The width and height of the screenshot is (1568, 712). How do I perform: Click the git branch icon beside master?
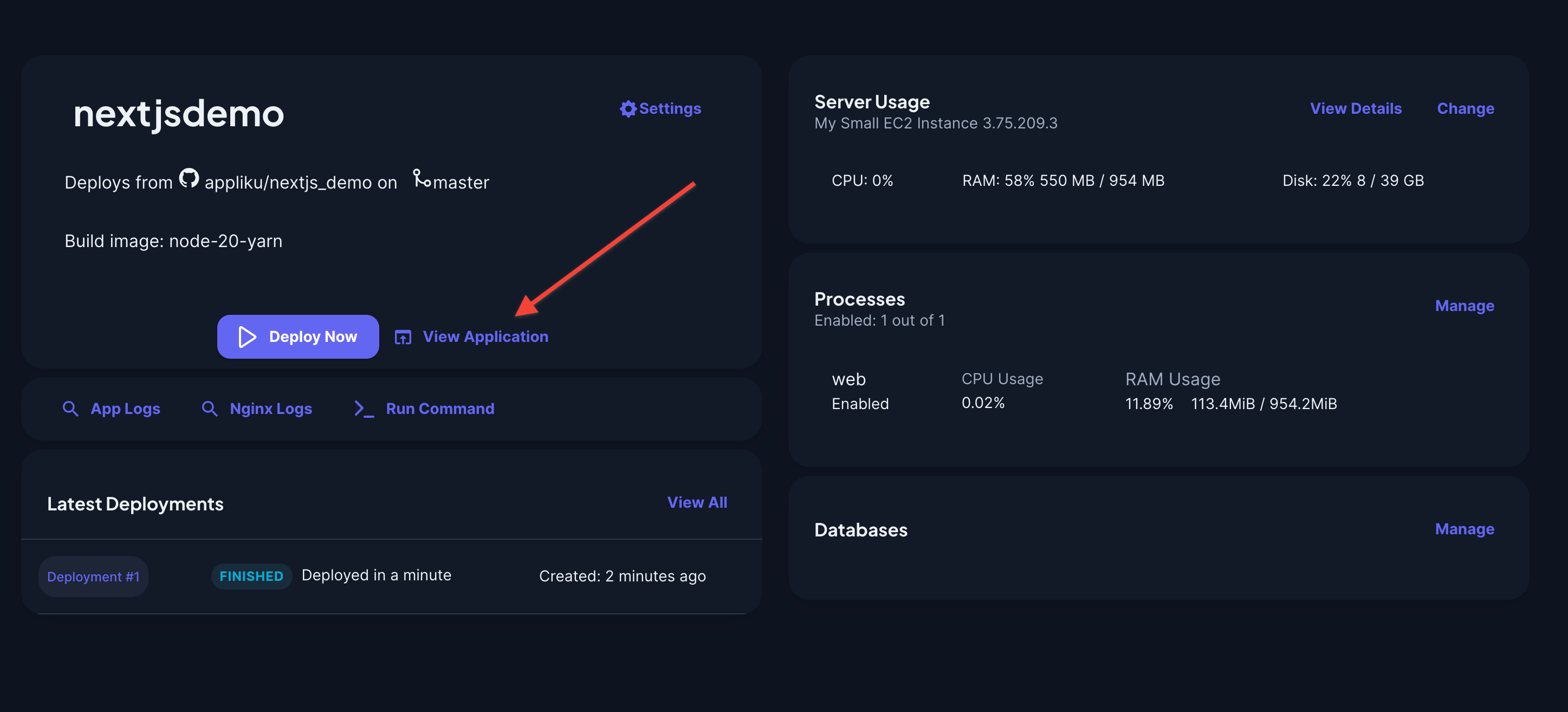[x=421, y=178]
